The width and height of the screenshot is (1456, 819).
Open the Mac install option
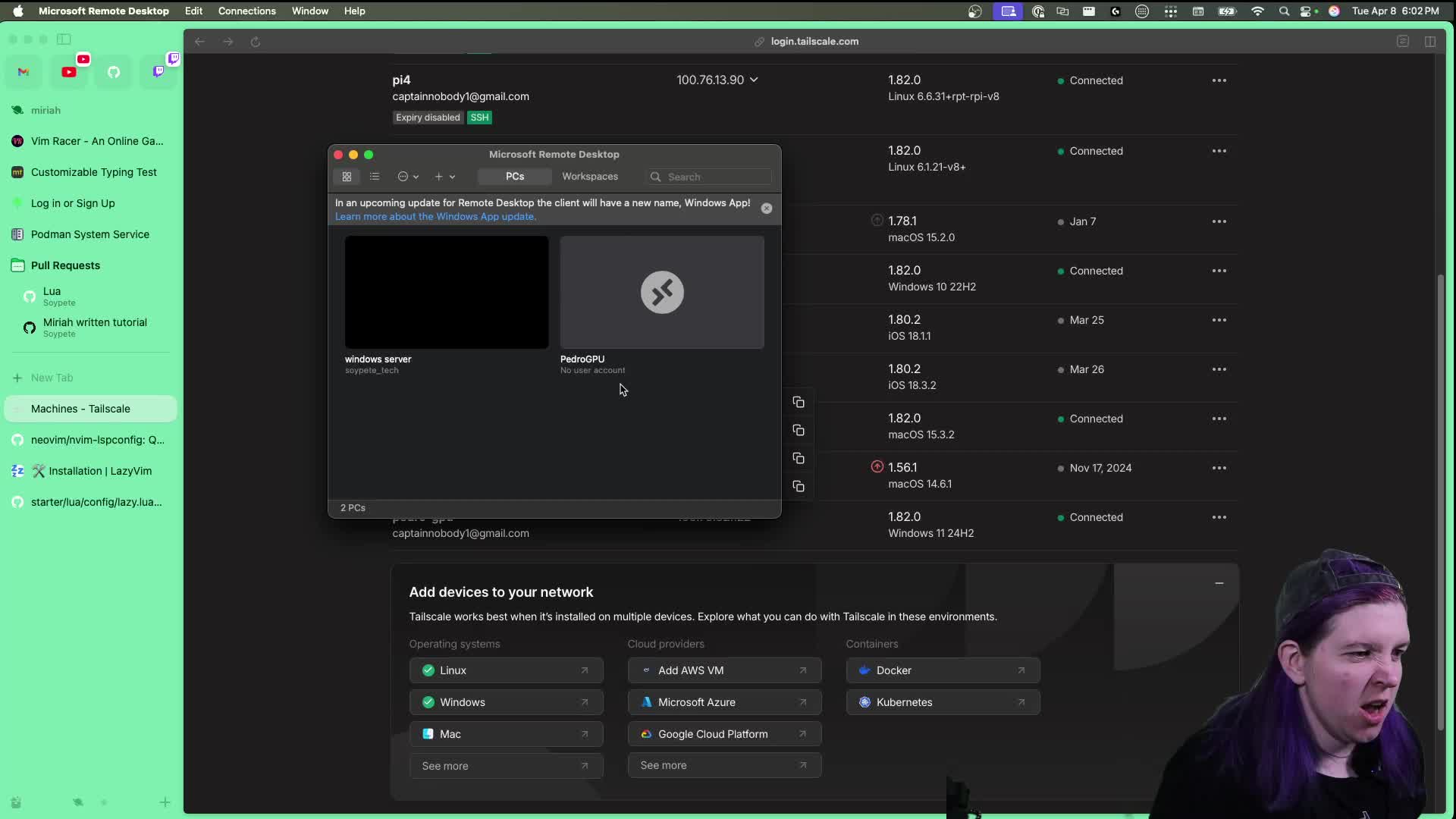point(506,734)
